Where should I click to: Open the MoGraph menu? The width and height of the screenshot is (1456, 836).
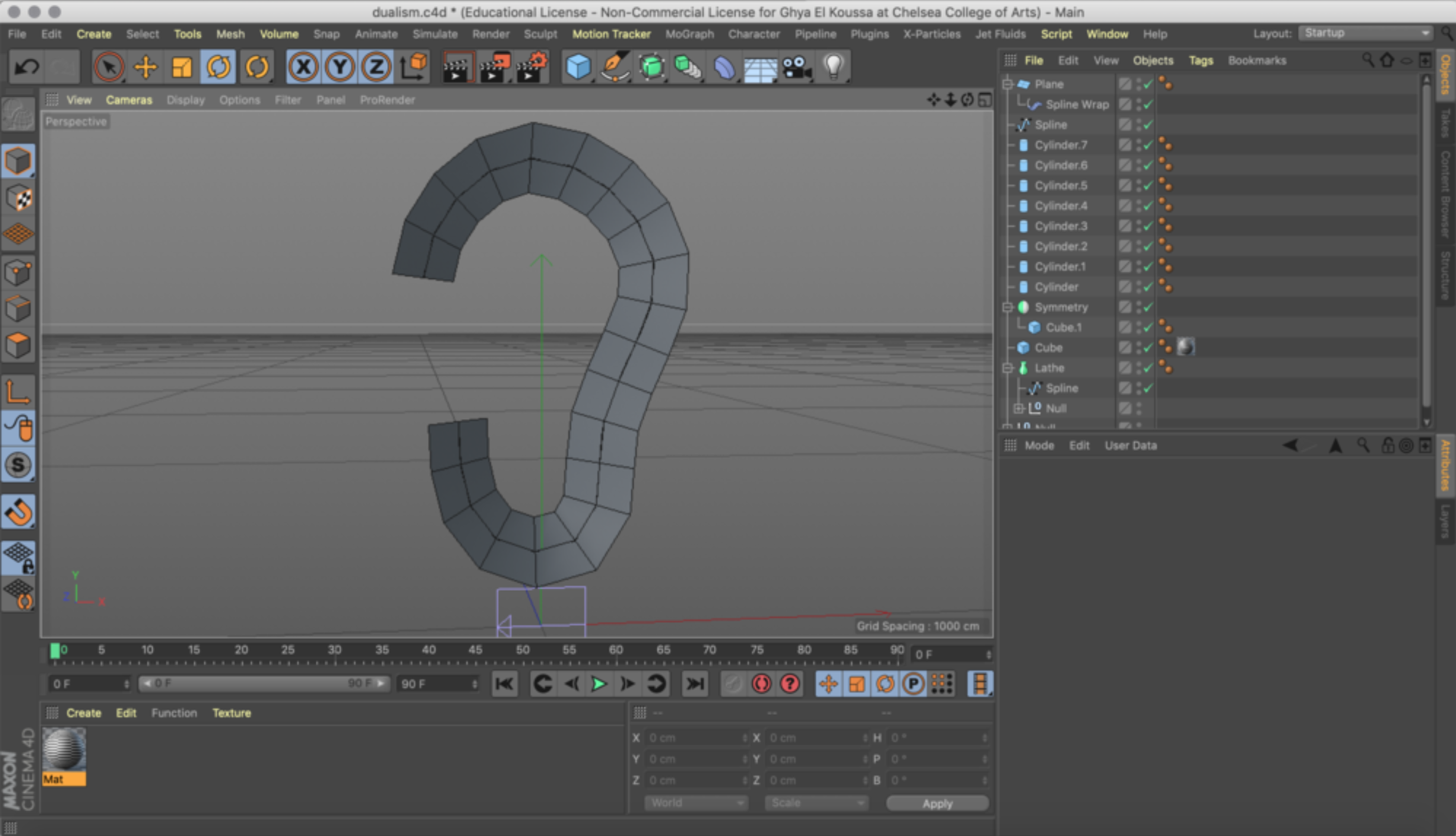pyautogui.click(x=689, y=34)
